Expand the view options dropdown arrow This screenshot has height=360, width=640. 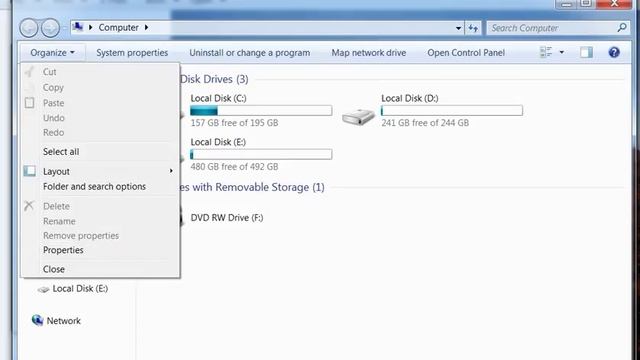click(562, 52)
